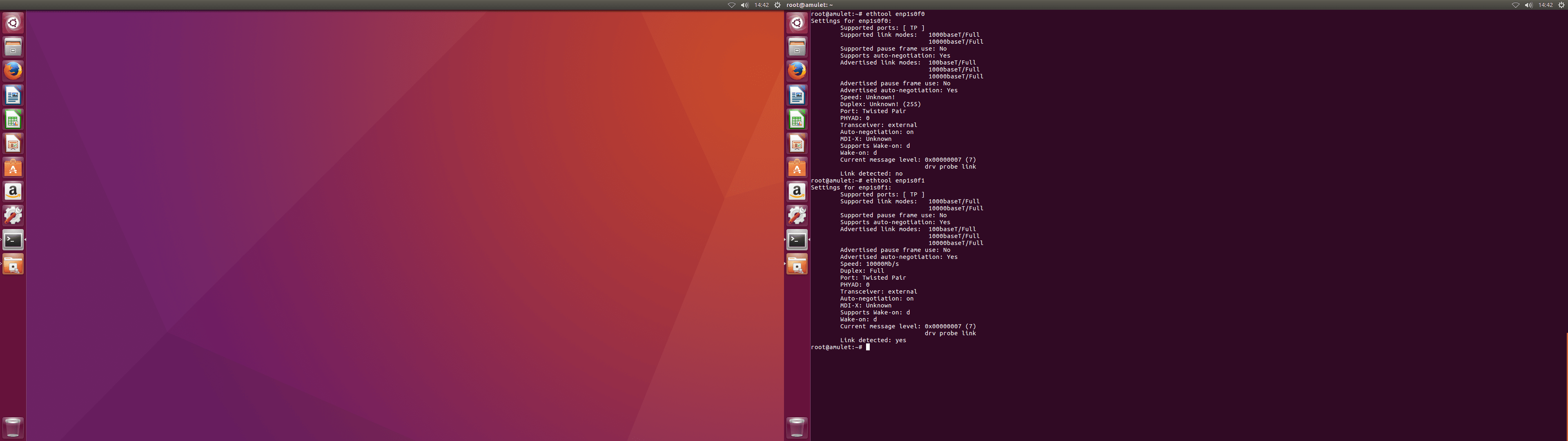The height and width of the screenshot is (441, 1568).
Task: Click the 'Settings for enp1s0f1:' line
Action: [851, 187]
